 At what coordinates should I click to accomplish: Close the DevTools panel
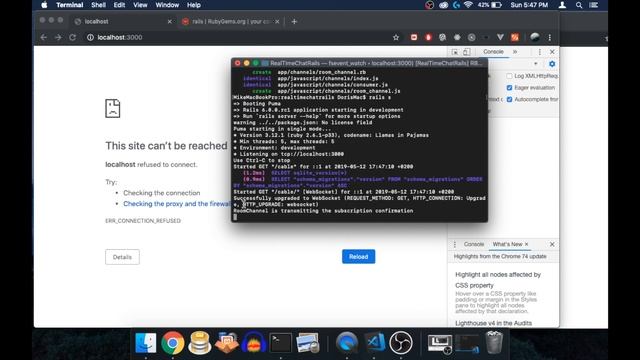[x=552, y=52]
